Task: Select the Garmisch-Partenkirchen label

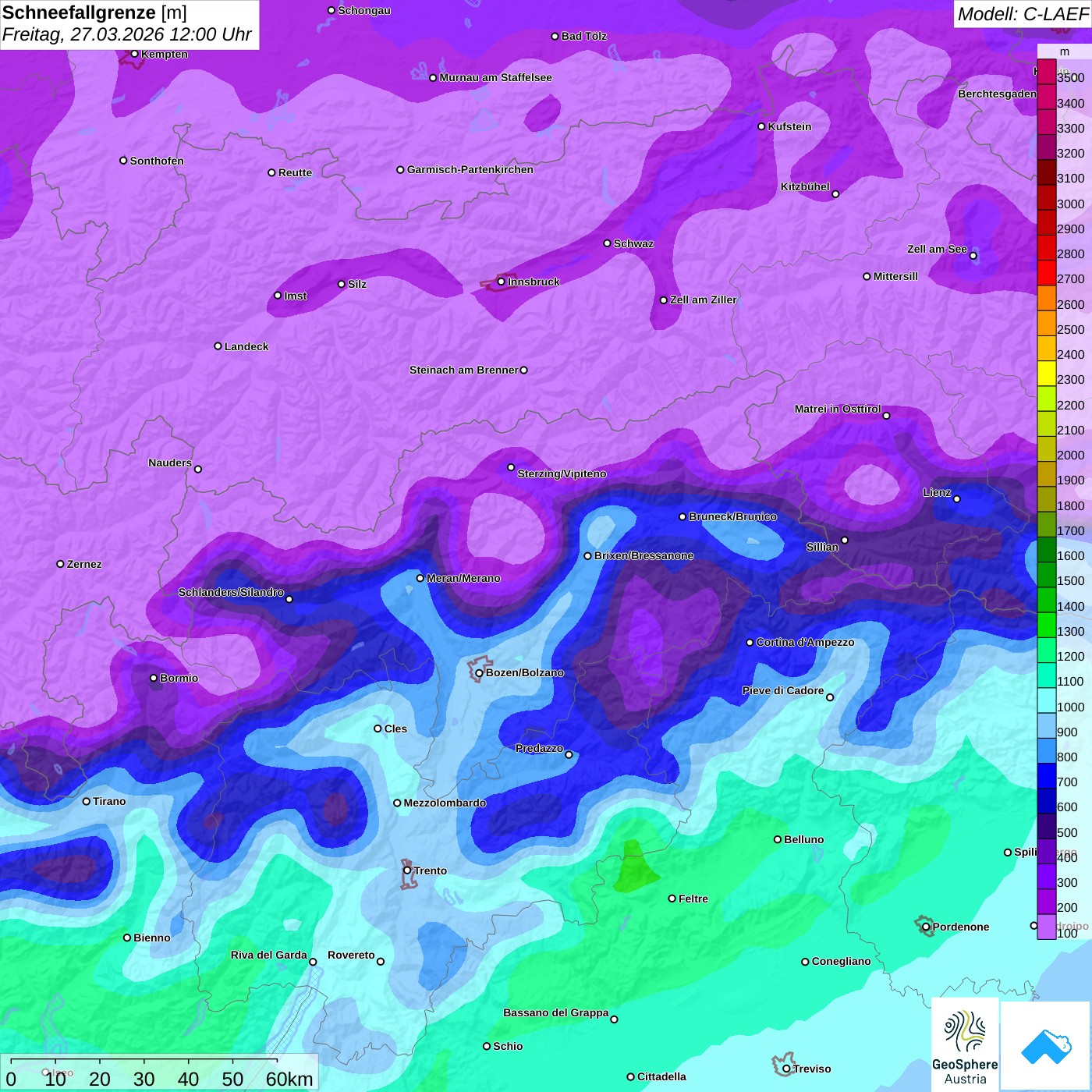Action: [470, 169]
